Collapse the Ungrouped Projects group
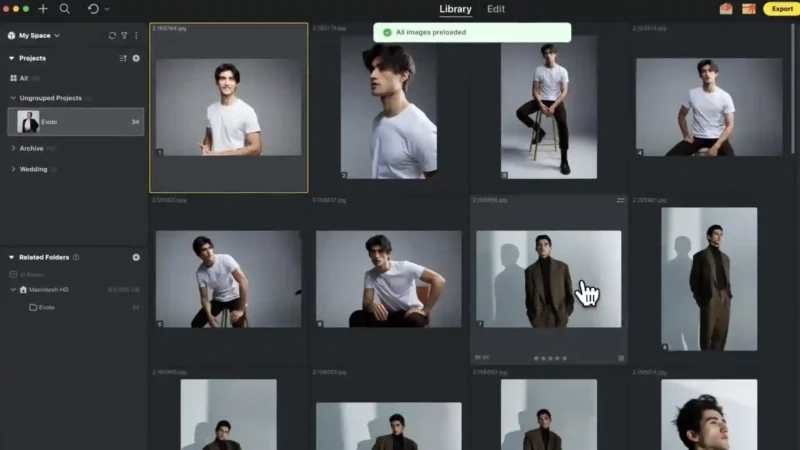The height and width of the screenshot is (450, 800). point(13,98)
